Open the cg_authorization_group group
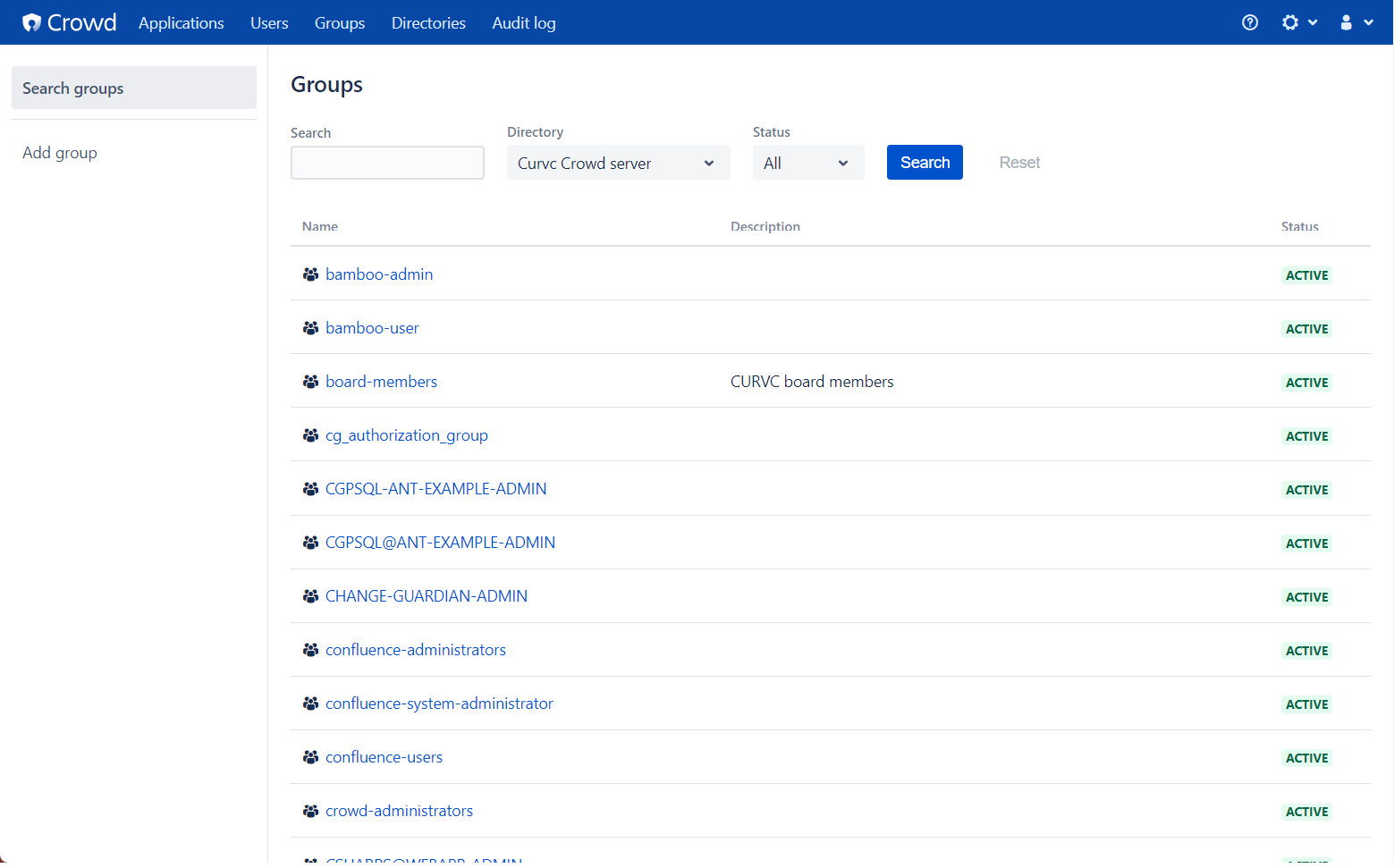The height and width of the screenshot is (868, 1394). tap(407, 435)
